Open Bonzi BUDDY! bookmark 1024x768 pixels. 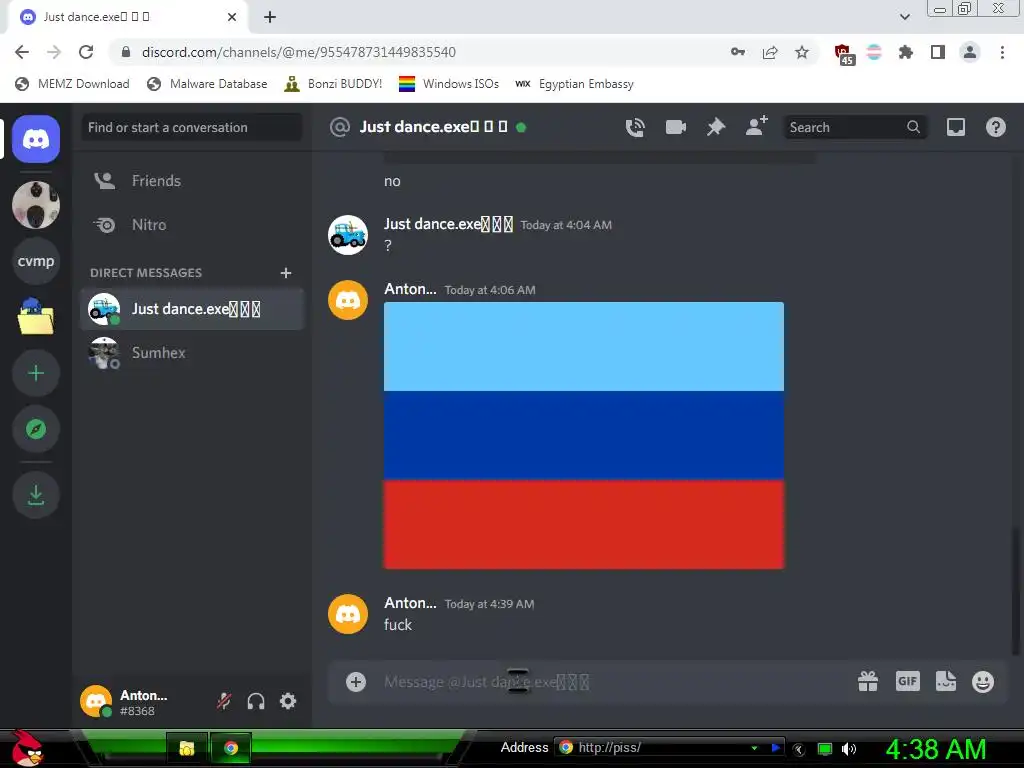[x=334, y=84]
